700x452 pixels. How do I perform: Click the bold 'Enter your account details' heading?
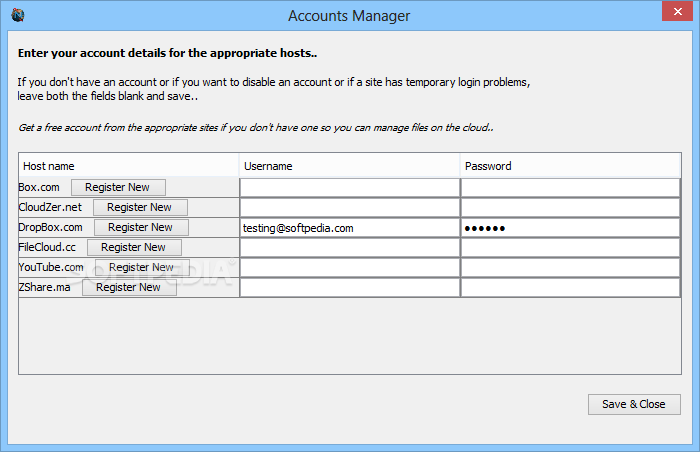pos(167,53)
